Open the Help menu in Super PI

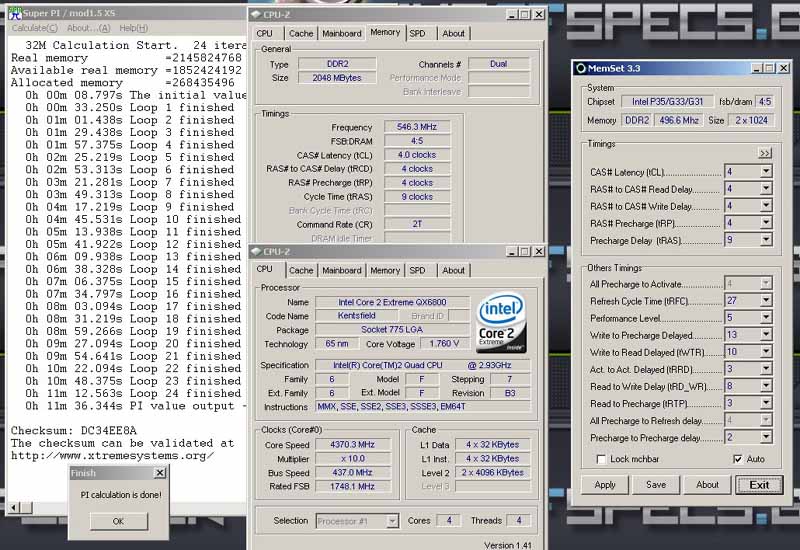click(x=134, y=28)
